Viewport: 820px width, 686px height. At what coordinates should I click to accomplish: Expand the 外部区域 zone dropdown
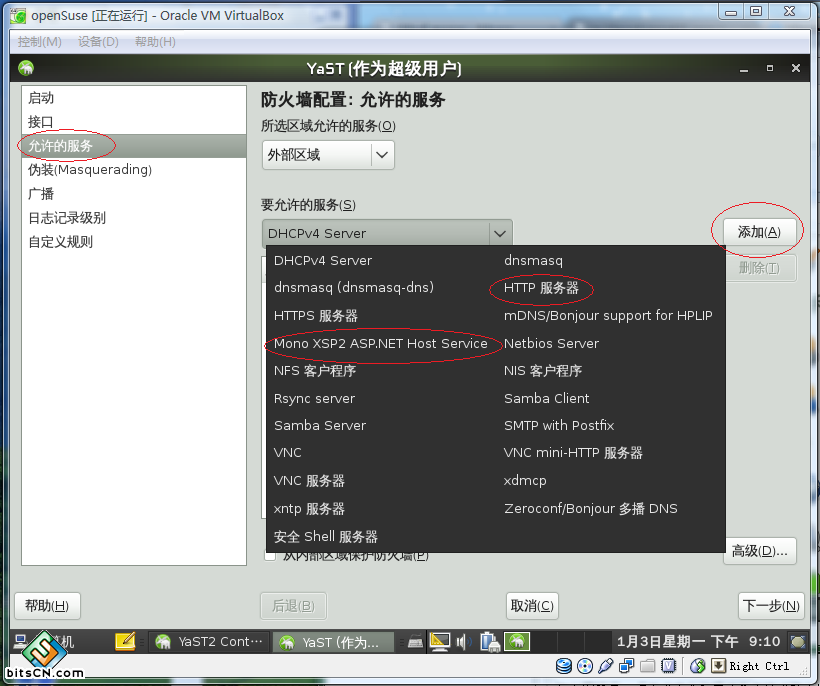328,155
